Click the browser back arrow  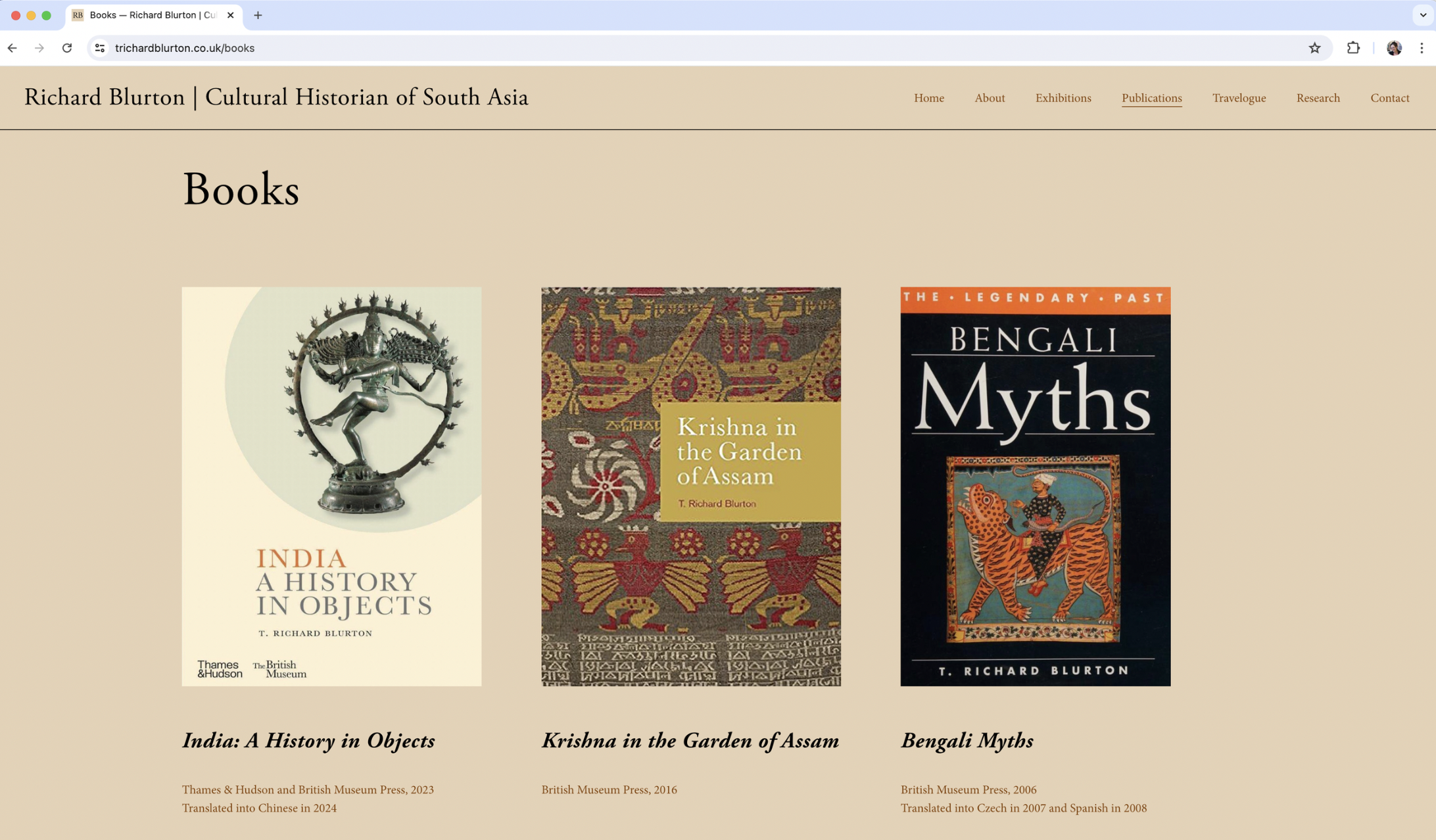(x=12, y=48)
